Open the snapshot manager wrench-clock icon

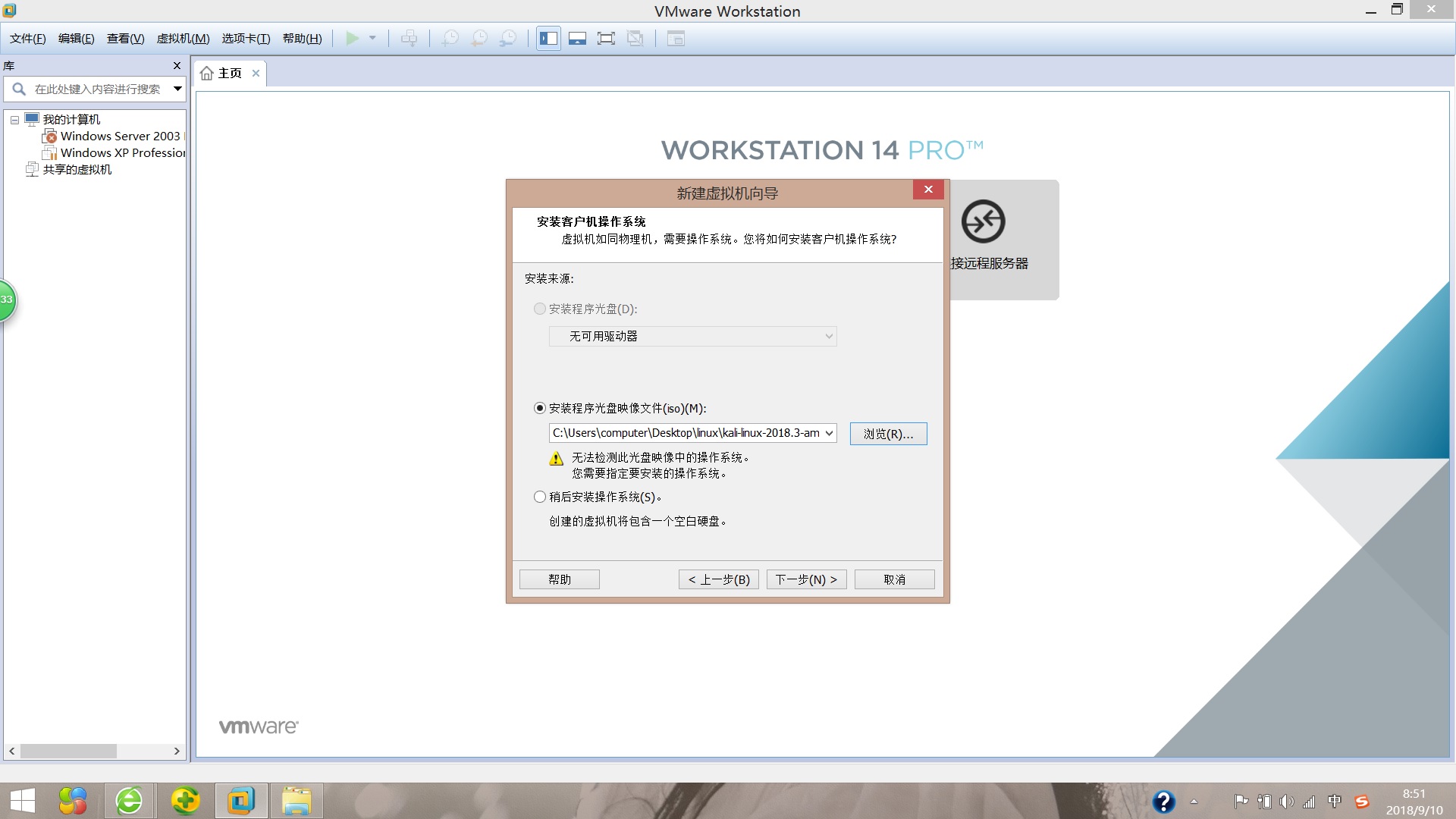point(508,38)
